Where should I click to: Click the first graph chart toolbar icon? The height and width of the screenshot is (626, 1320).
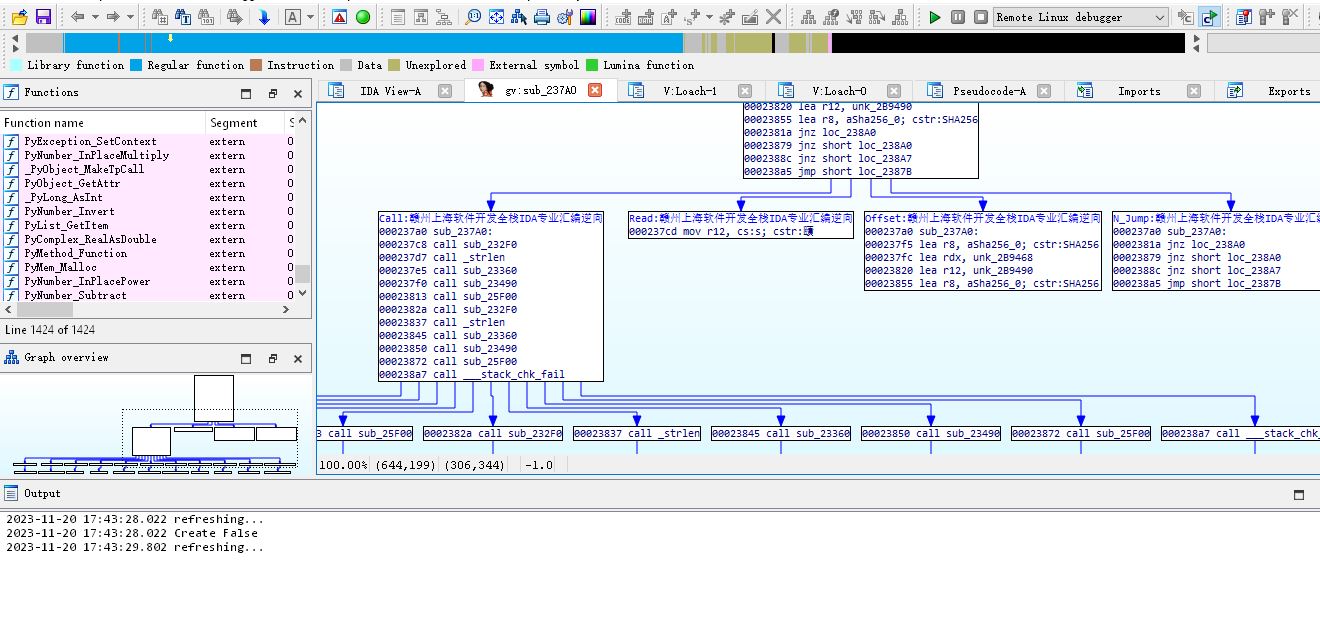click(x=808, y=17)
